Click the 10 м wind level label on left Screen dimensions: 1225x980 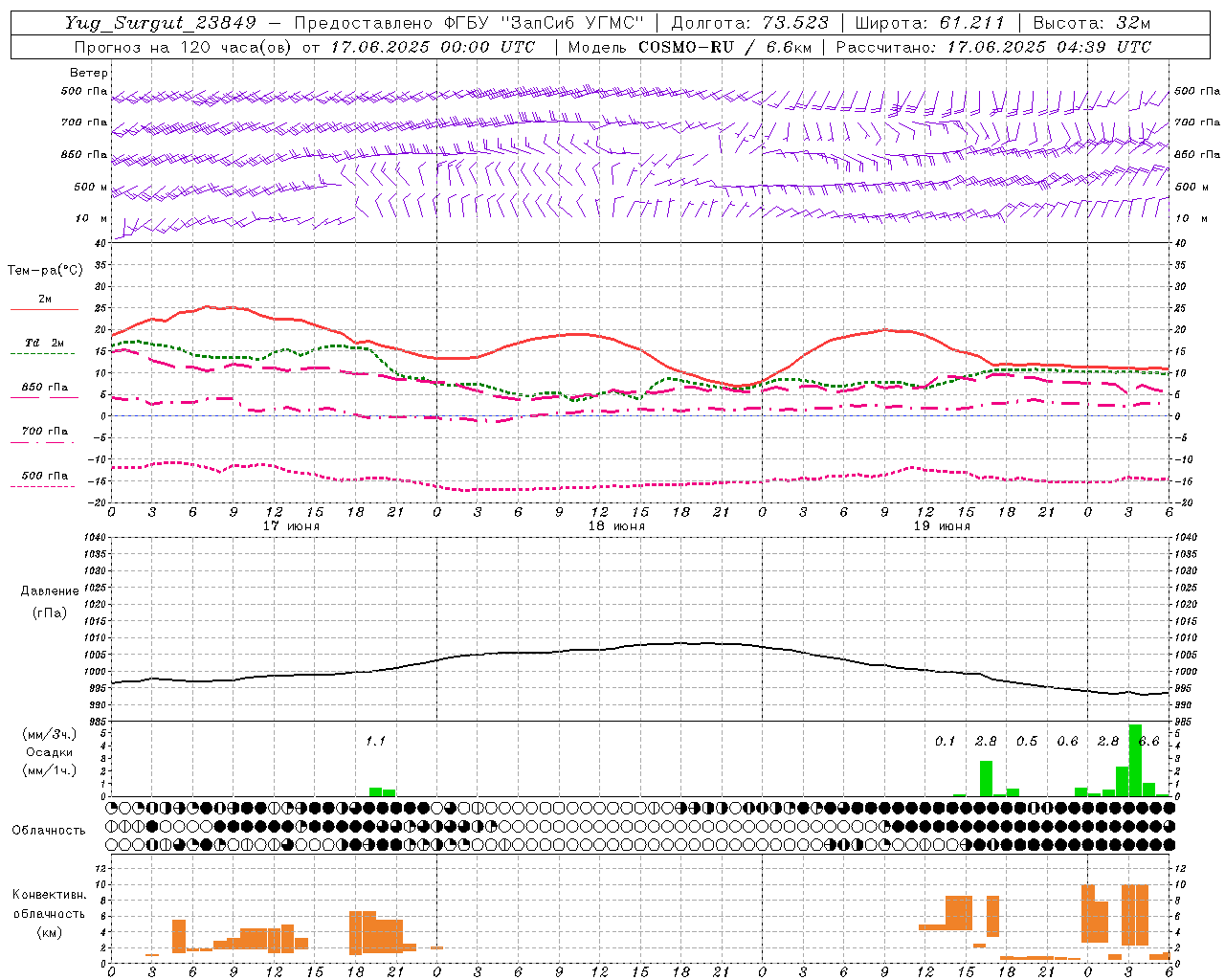(92, 218)
